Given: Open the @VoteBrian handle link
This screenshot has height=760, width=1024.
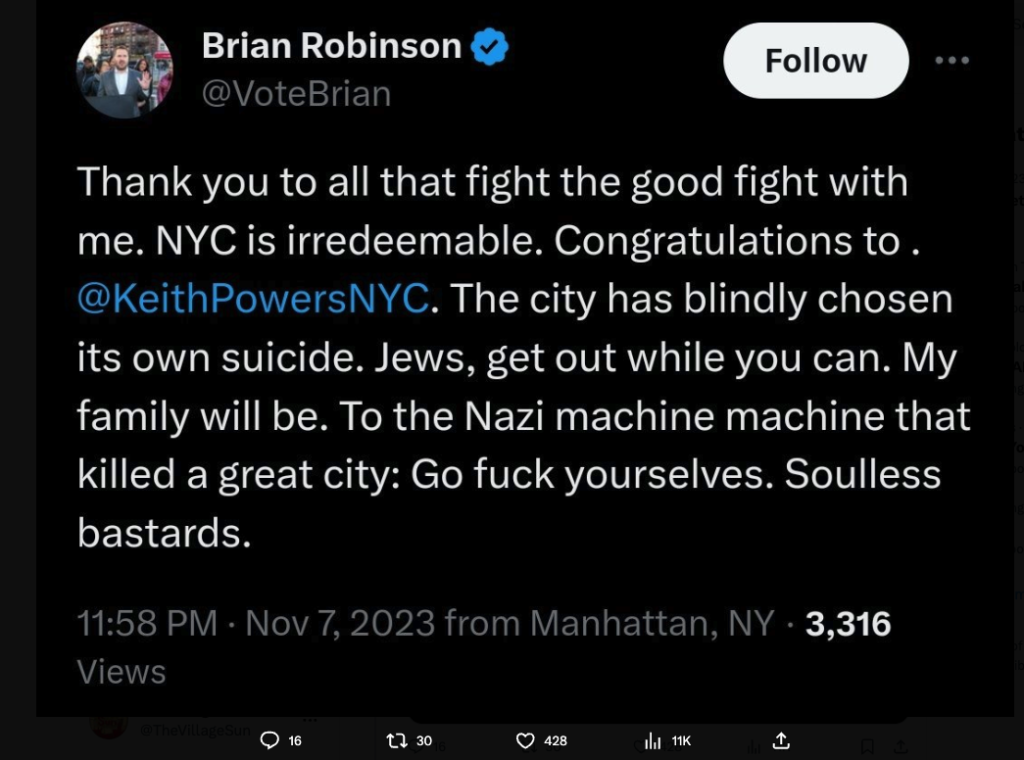Looking at the screenshot, I should (296, 94).
